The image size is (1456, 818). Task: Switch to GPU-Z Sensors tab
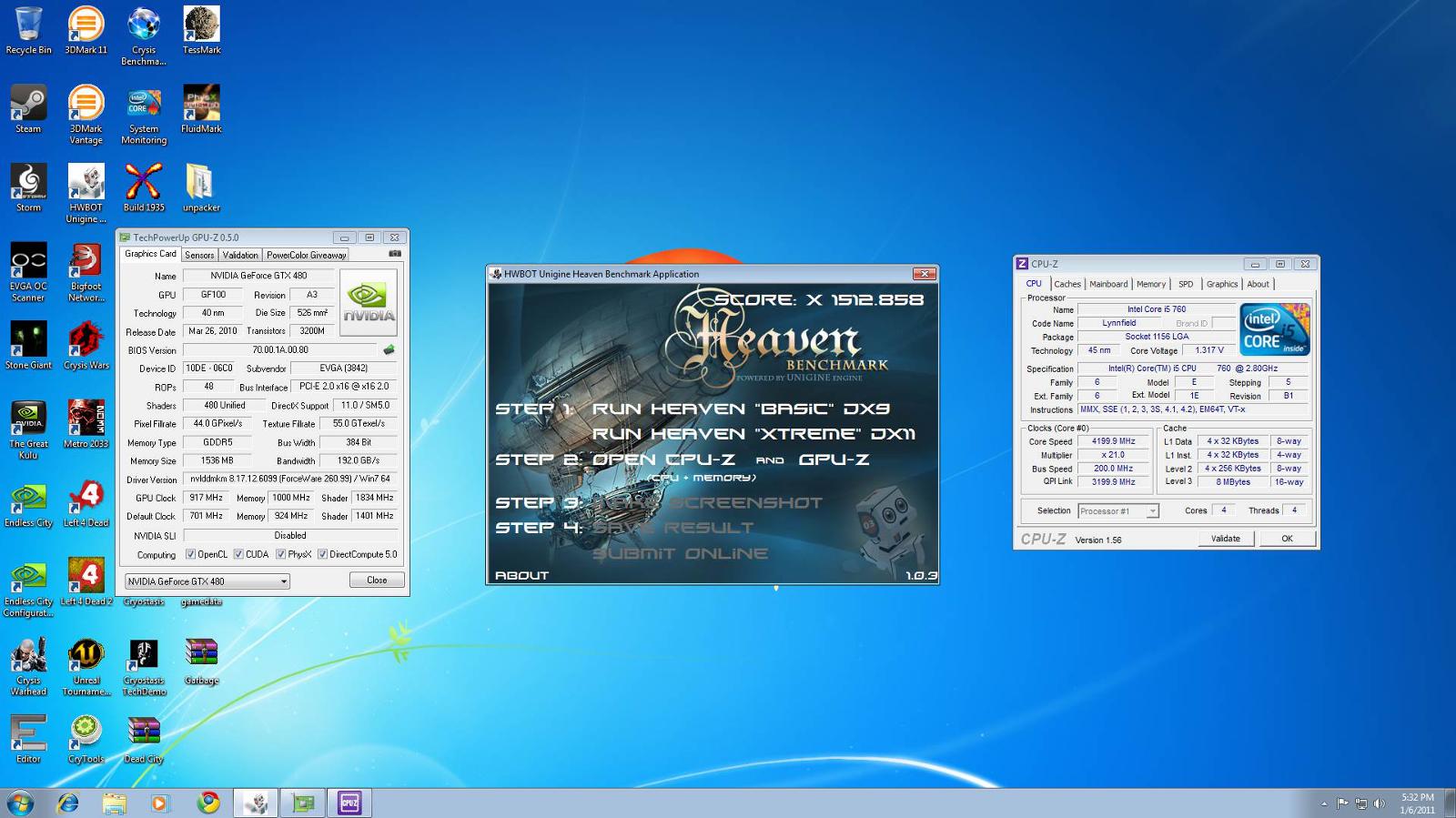point(199,255)
